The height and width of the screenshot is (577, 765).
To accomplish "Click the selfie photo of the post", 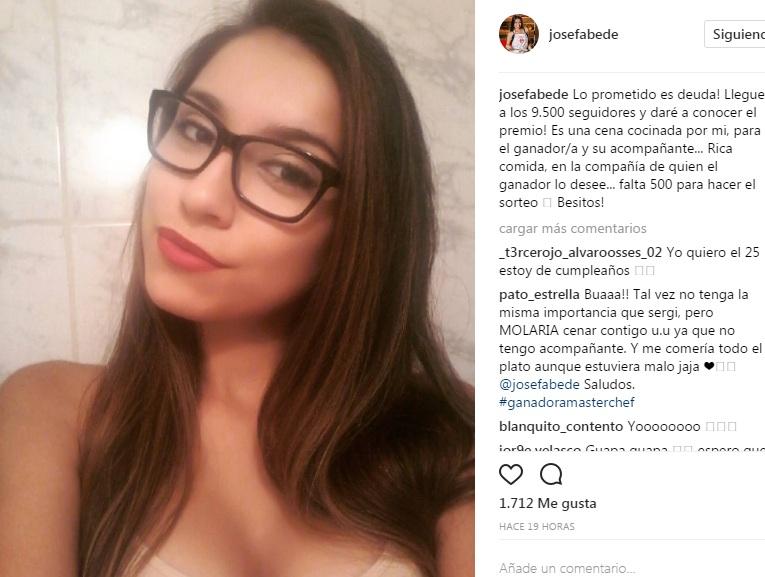I will pyautogui.click(x=237, y=288).
